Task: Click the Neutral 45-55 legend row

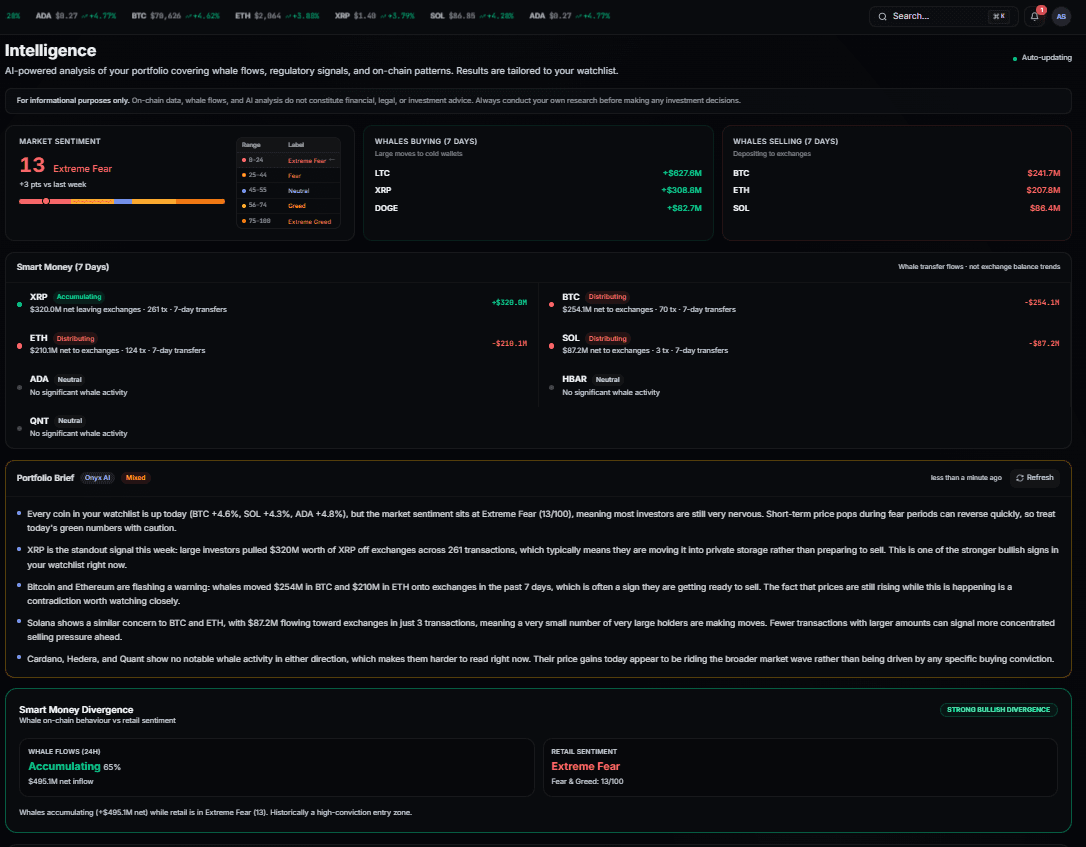Action: click(x=288, y=190)
